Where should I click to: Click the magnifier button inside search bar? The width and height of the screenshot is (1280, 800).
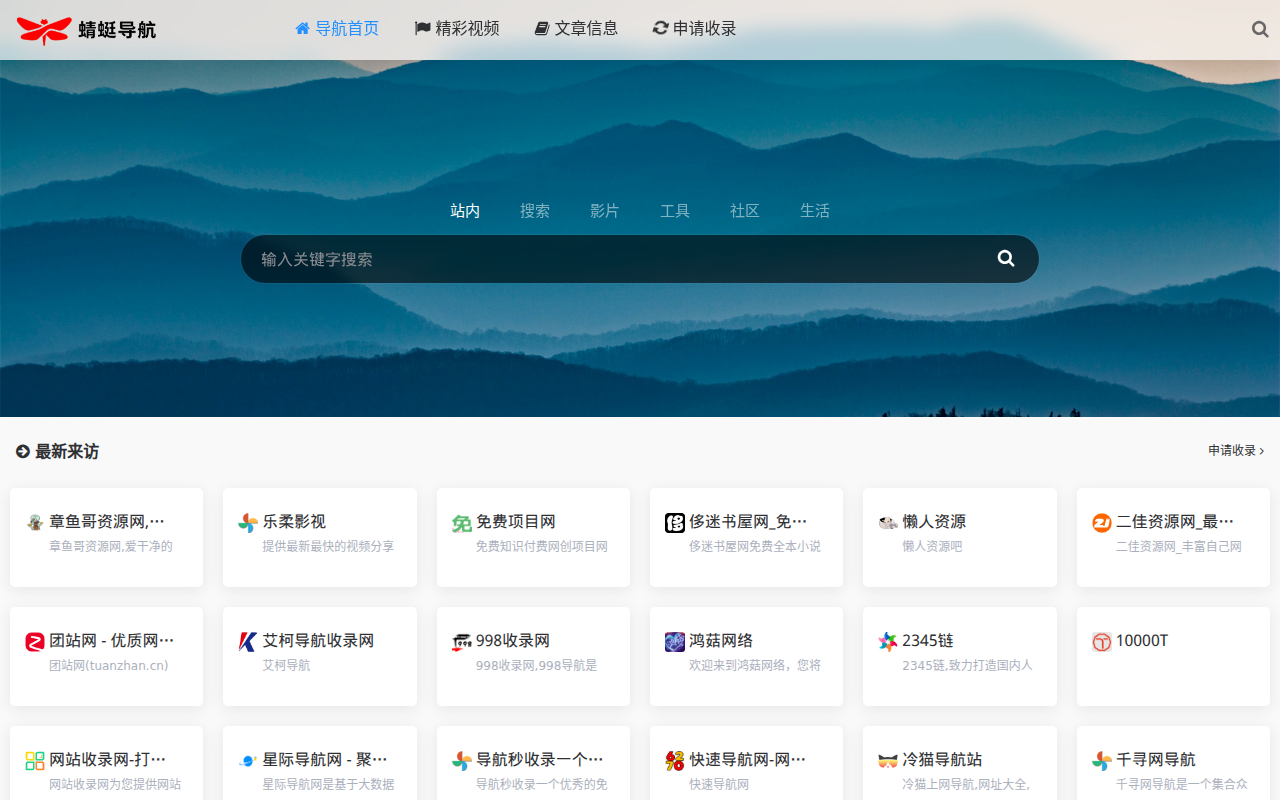click(1006, 259)
